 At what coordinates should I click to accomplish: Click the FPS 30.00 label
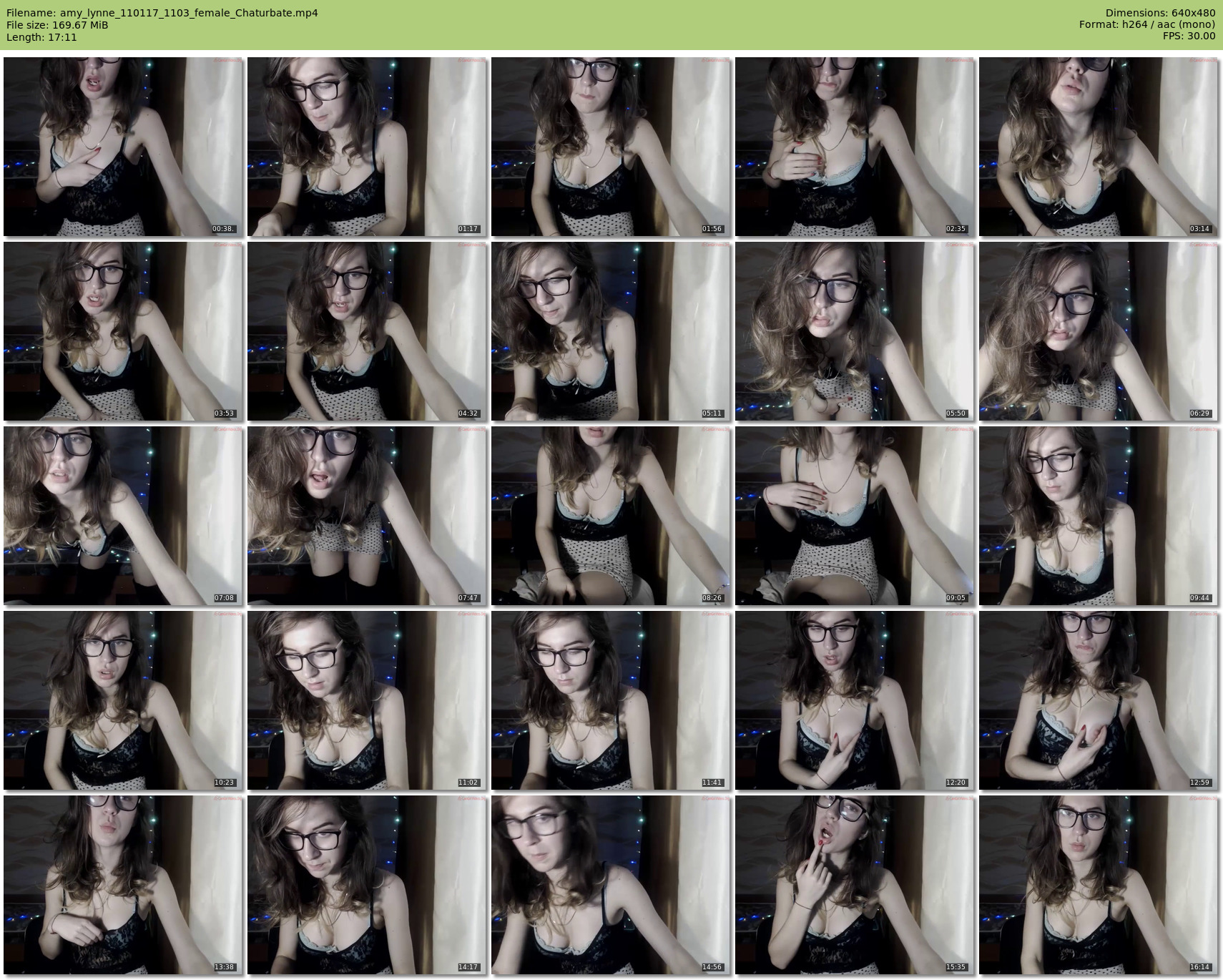[x=1189, y=36]
